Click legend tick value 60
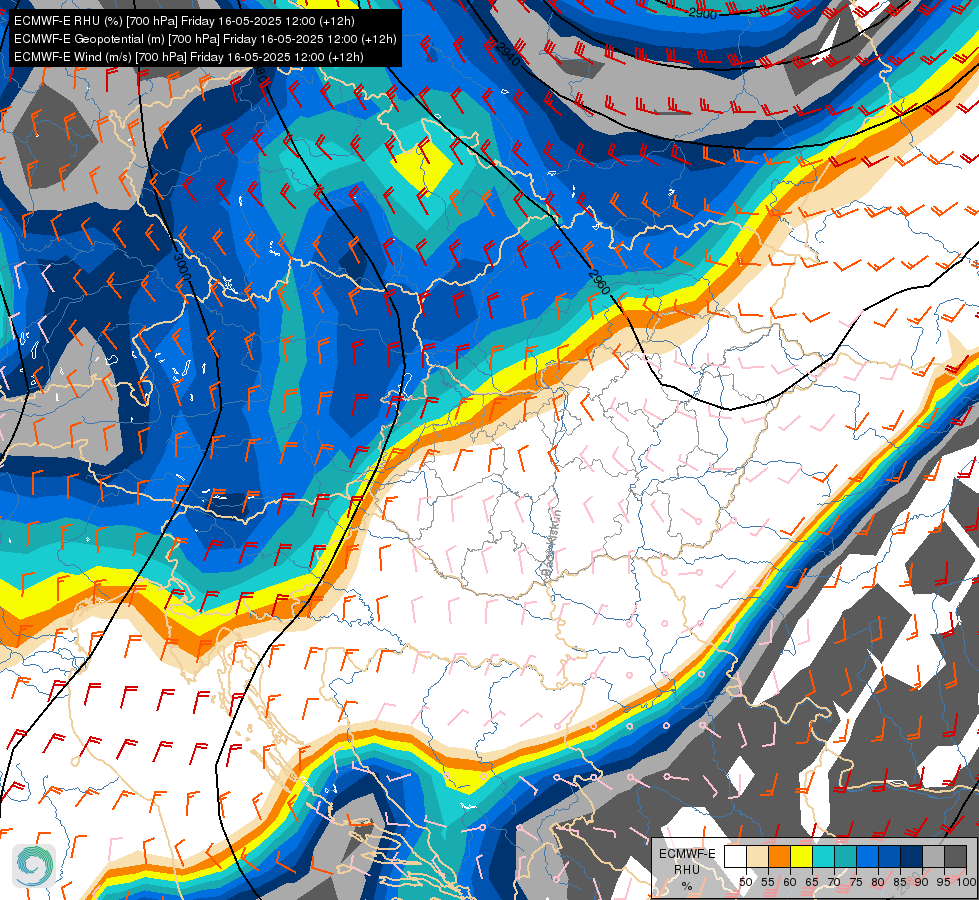The height and width of the screenshot is (900, 979). tap(790, 882)
